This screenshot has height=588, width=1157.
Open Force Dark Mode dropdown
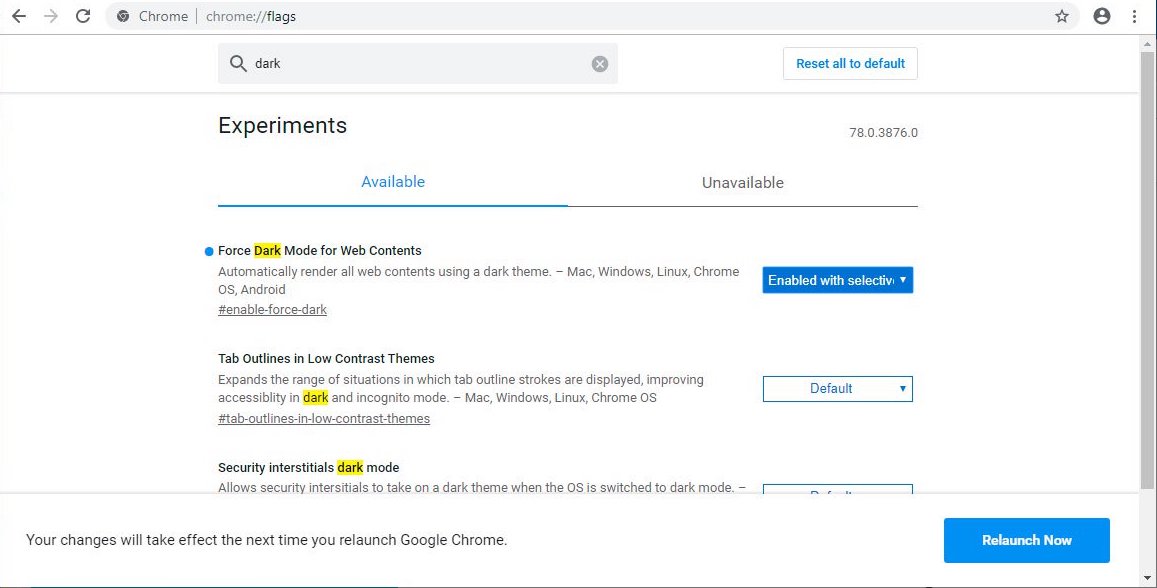[837, 280]
